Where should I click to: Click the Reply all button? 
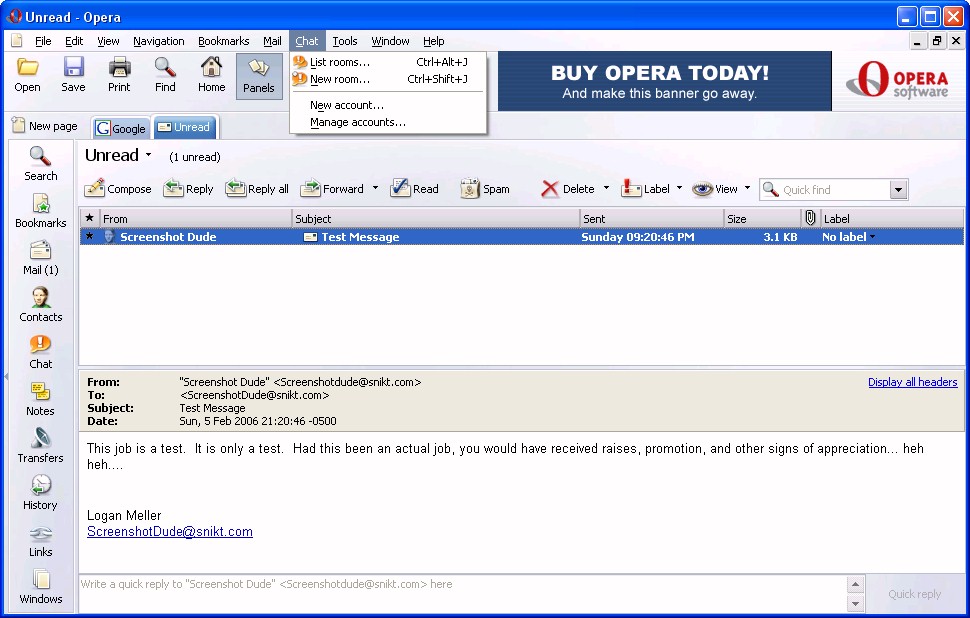257,189
